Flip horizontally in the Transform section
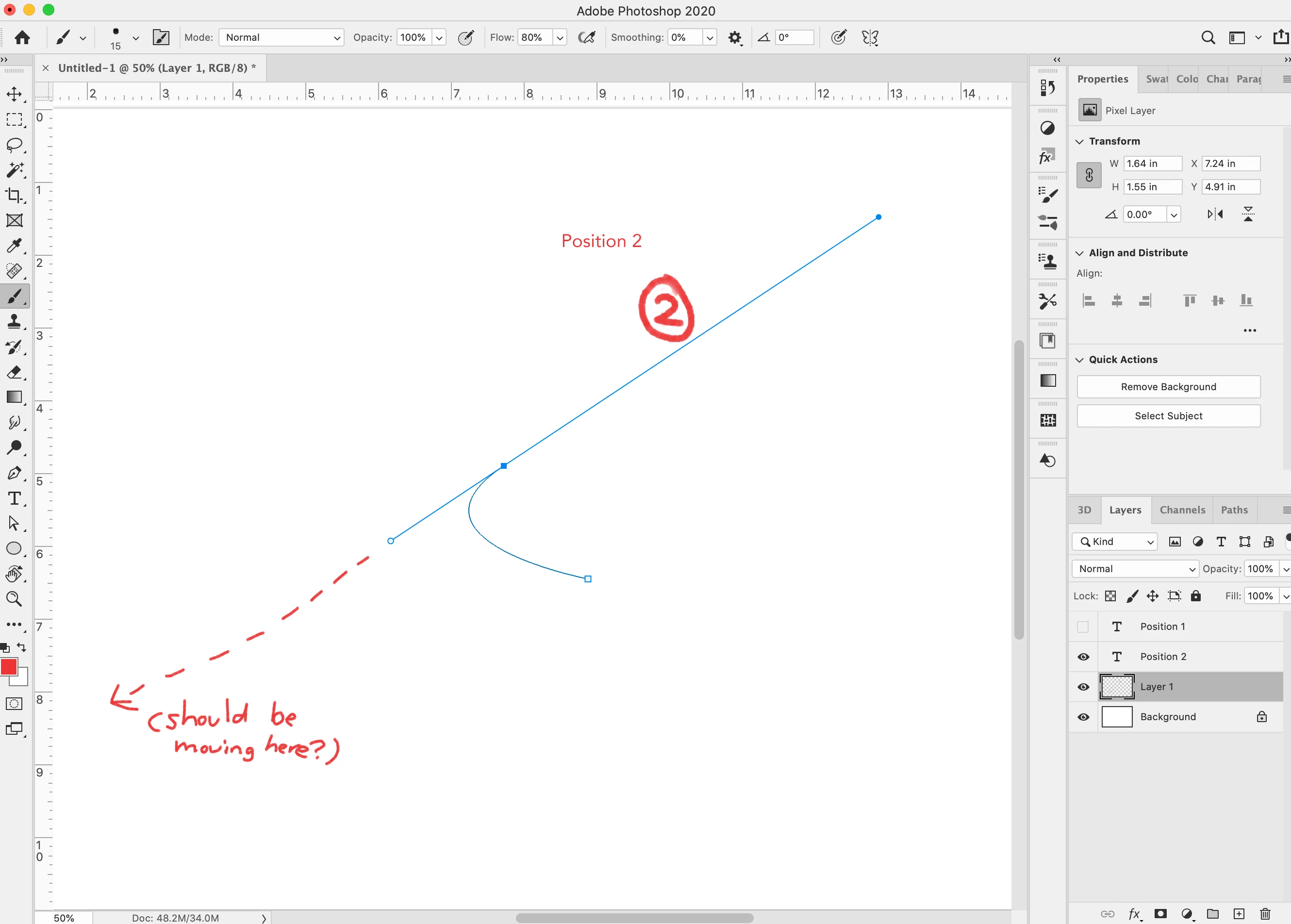 pyautogui.click(x=1215, y=214)
